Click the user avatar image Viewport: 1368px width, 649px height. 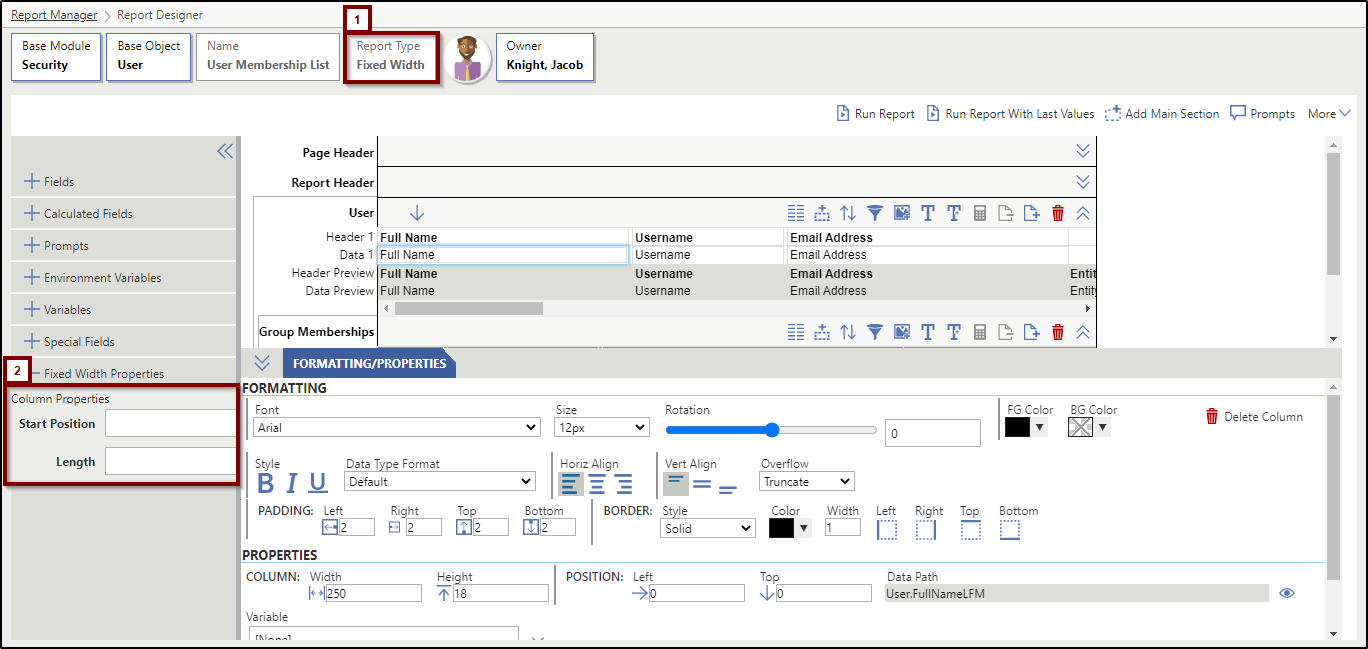coord(466,58)
